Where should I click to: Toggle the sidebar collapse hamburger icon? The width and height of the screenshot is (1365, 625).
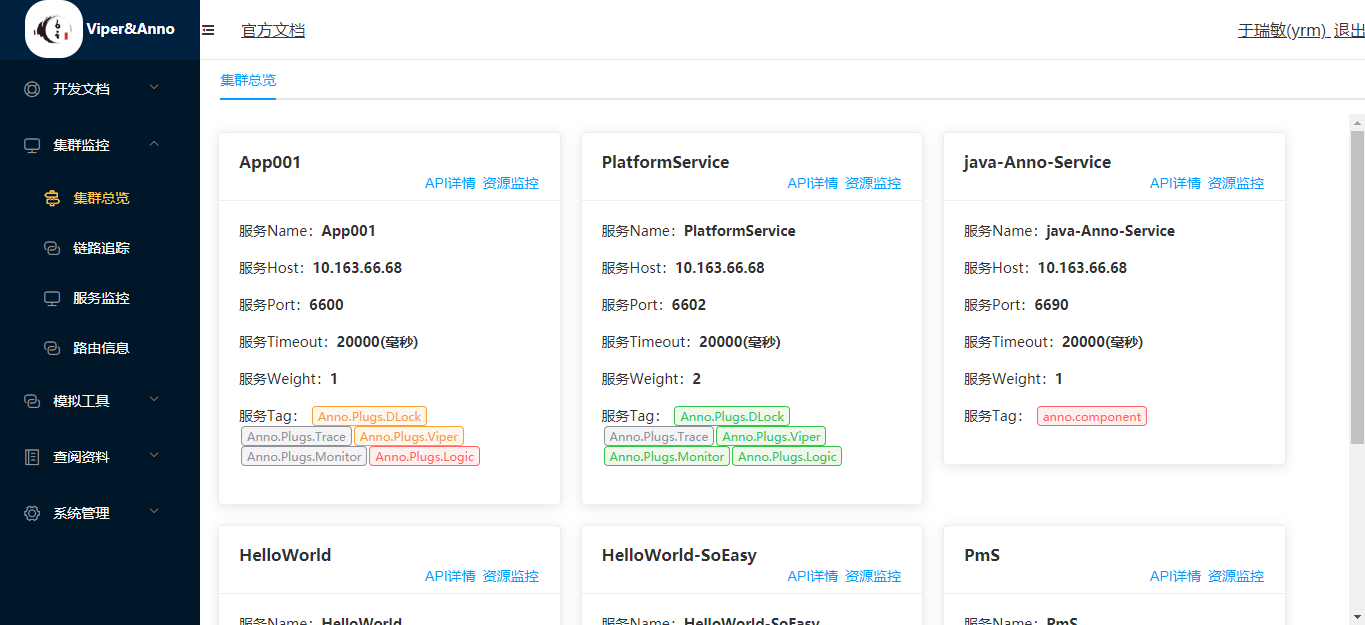[208, 30]
